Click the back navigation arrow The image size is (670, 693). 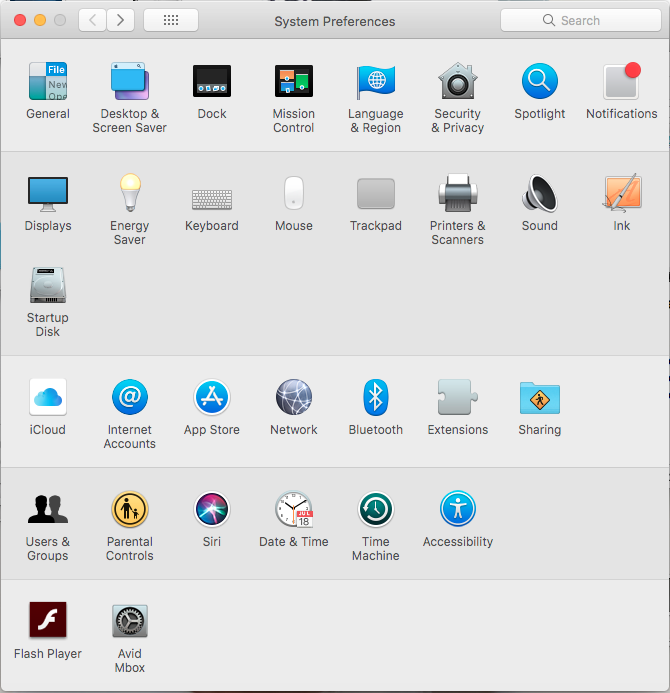92,20
